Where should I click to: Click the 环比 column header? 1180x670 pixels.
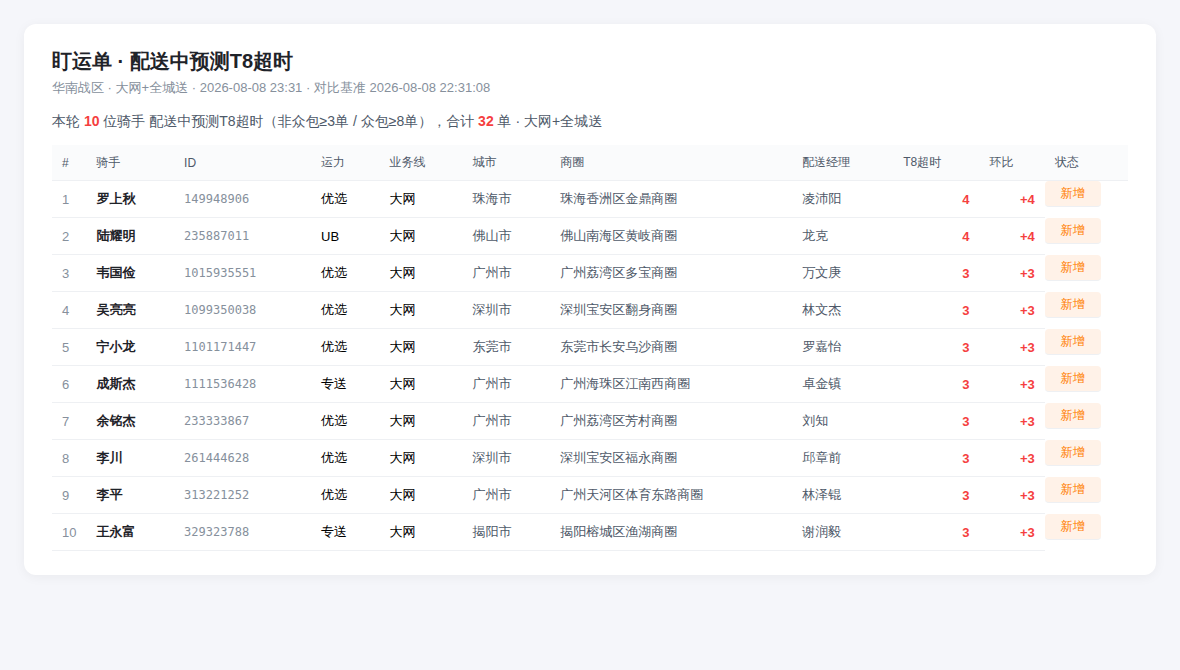tap(1001, 163)
